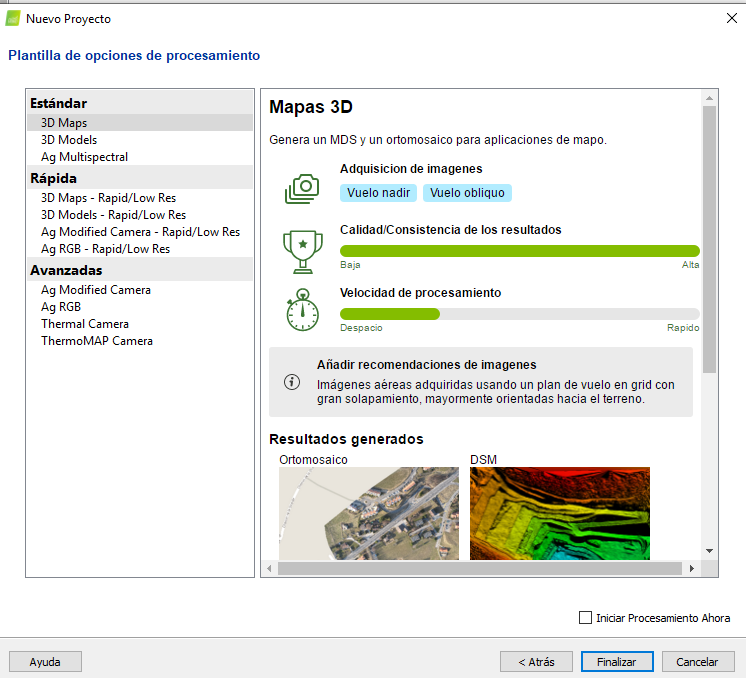Image resolution: width=746 pixels, height=678 pixels.
Task: Select Ag RGB under Avanzadas
Action: 140,307
